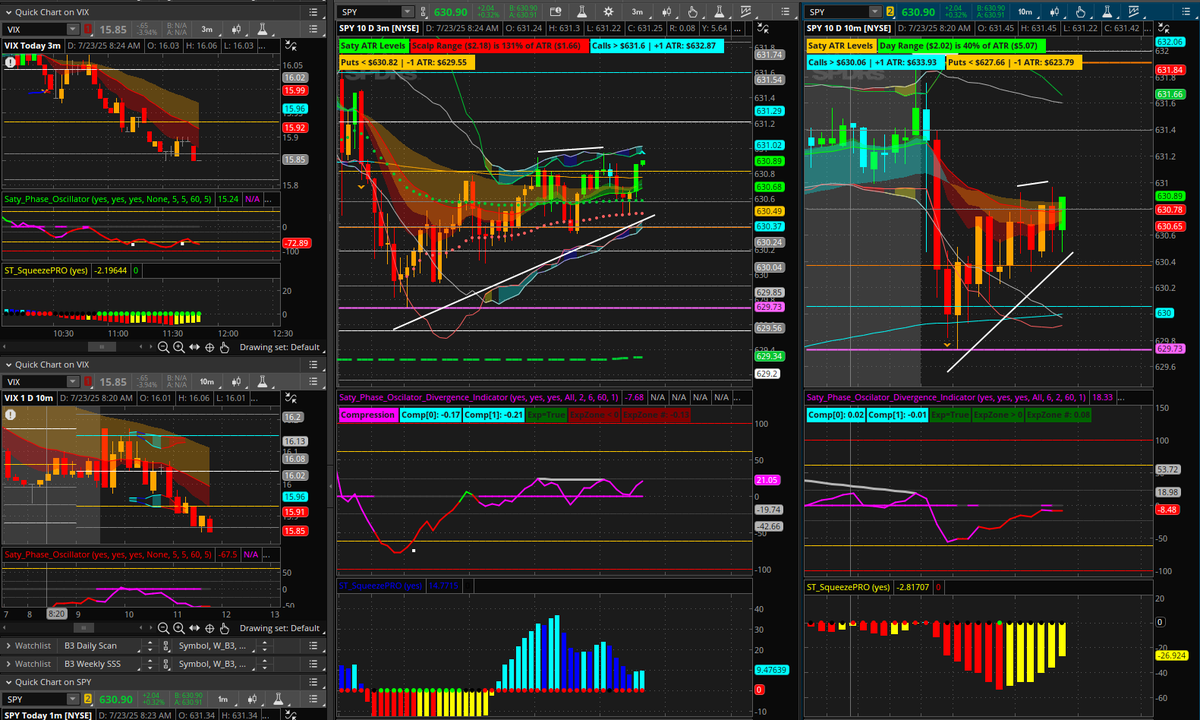Collapse the Quick Chart on SPY gadget
The height and width of the screenshot is (720, 1200).
8,682
